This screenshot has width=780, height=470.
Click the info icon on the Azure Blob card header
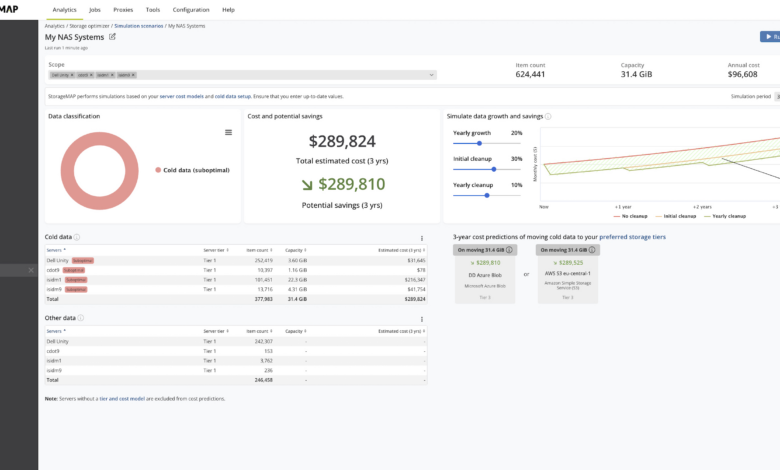pyautogui.click(x=509, y=249)
